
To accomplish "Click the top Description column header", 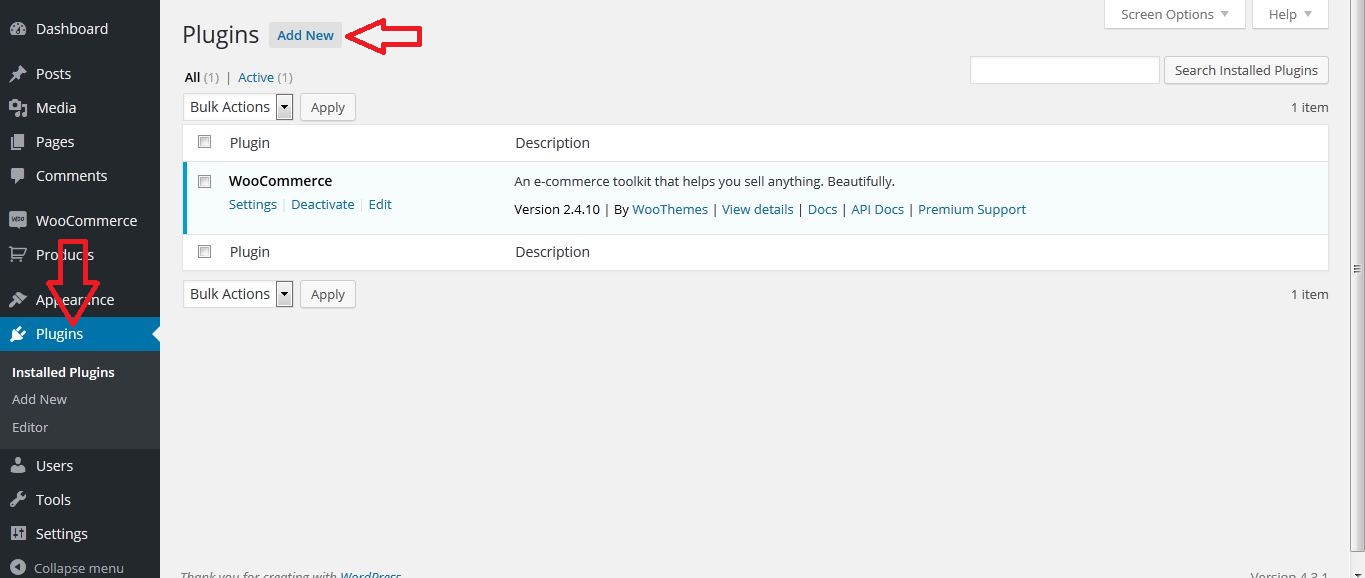I will (x=552, y=143).
